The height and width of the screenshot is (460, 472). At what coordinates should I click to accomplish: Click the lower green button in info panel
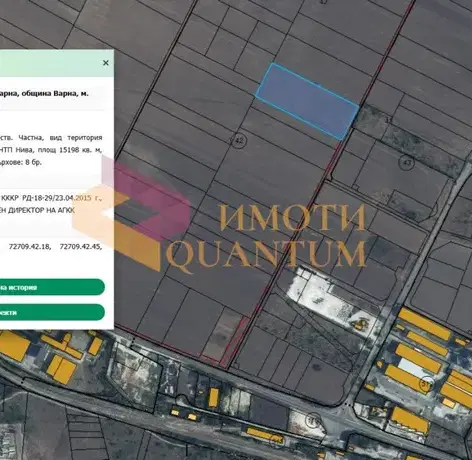point(52,312)
